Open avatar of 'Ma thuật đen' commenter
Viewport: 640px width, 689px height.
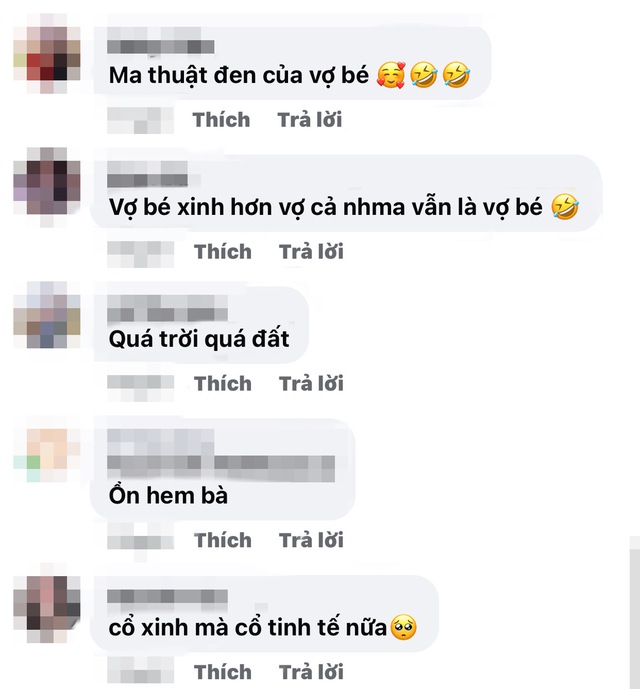coord(47,54)
